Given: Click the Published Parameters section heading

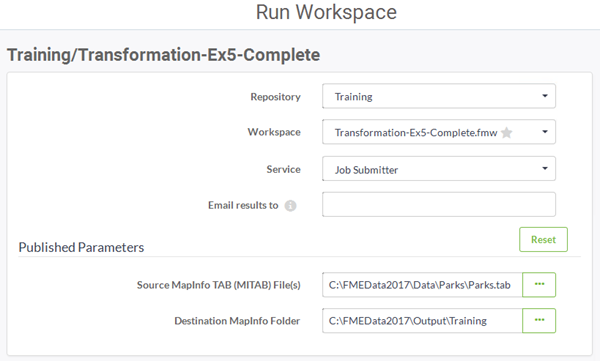Looking at the screenshot, I should tap(82, 247).
